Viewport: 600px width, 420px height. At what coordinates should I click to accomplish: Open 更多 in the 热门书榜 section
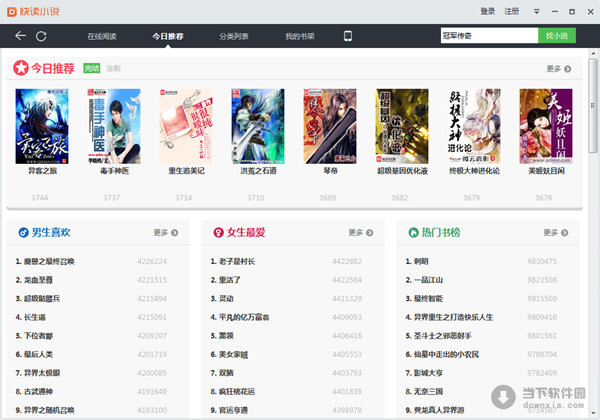556,233
